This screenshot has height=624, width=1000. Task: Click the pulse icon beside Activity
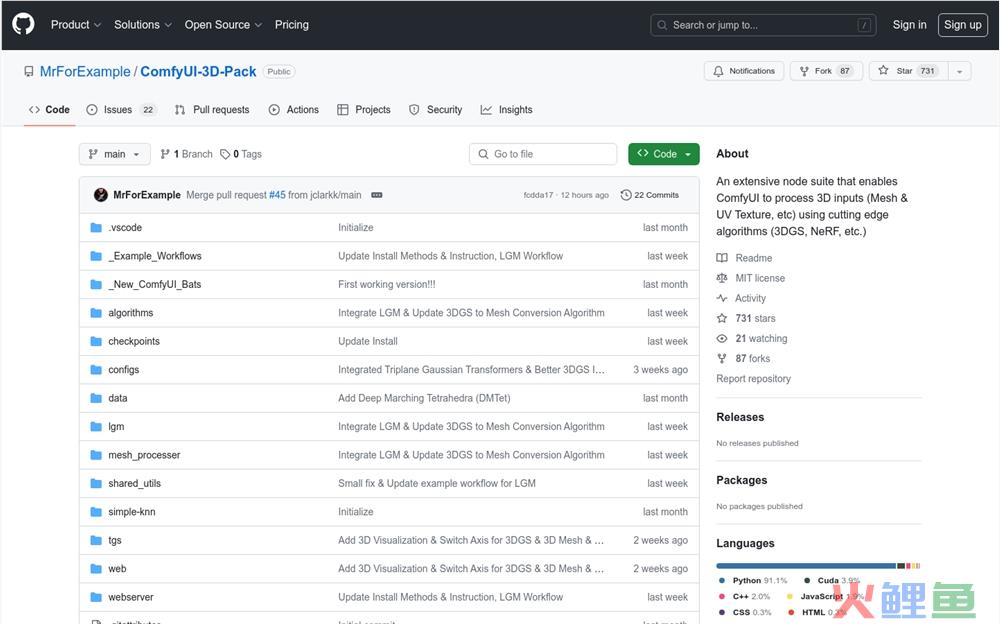coord(722,298)
